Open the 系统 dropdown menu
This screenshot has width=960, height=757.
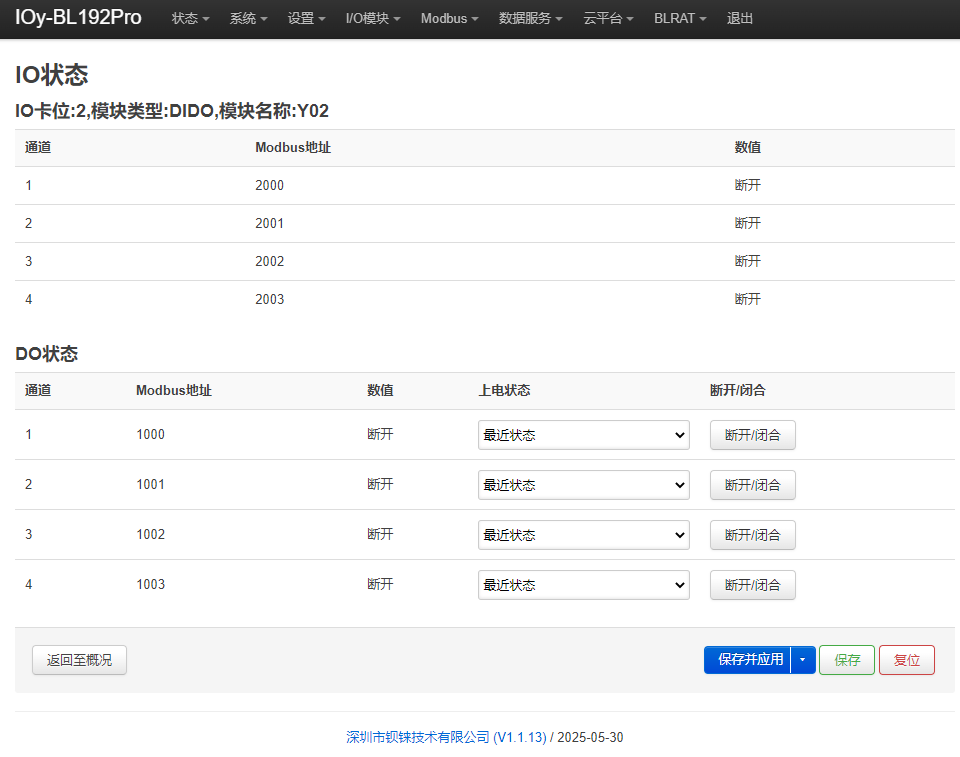click(248, 18)
